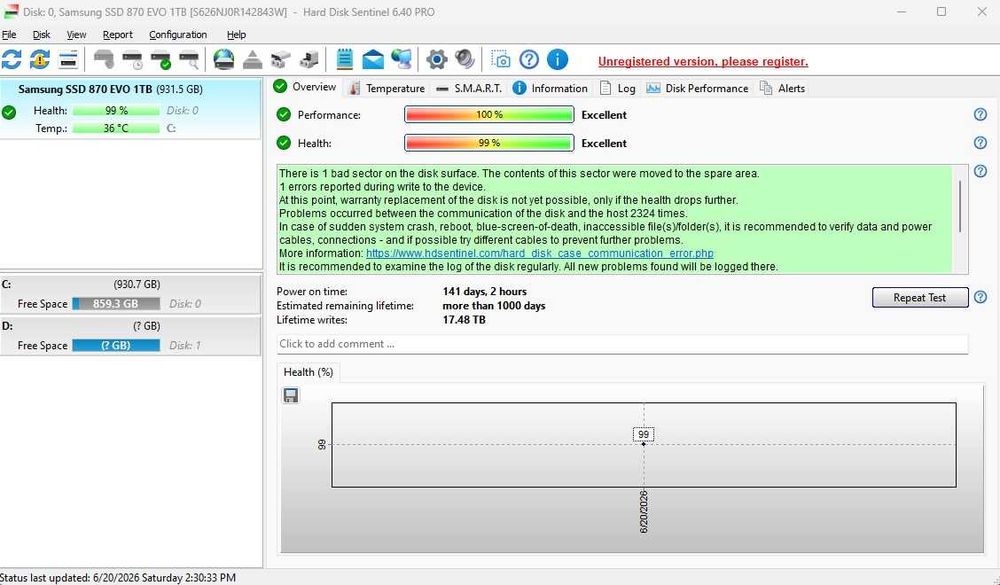Switch to the Overview tab
The width and height of the screenshot is (1000, 585).
tap(305, 87)
